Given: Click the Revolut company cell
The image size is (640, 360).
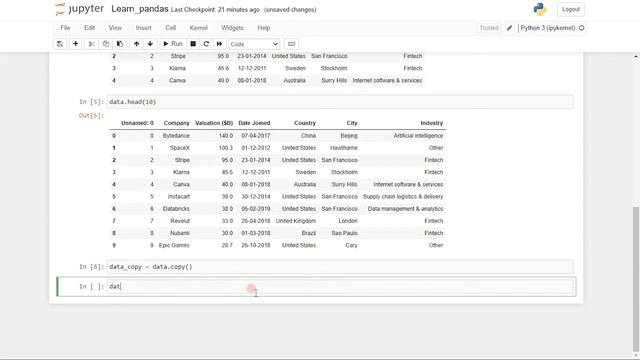Looking at the screenshot, I should [x=180, y=221].
